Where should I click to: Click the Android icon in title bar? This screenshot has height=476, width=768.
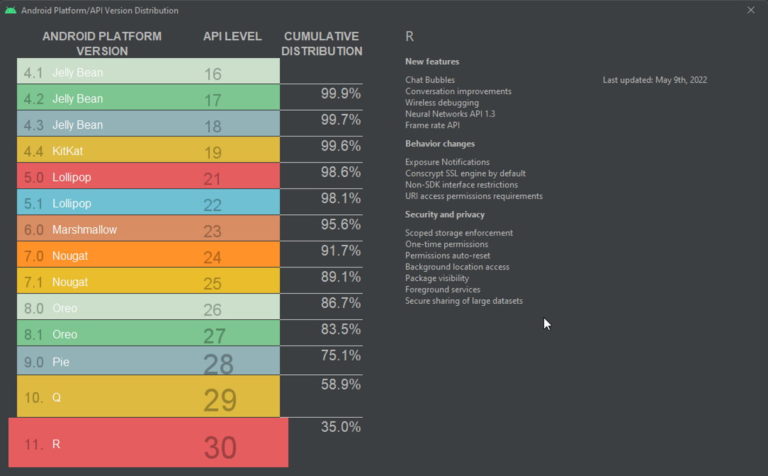[12, 10]
